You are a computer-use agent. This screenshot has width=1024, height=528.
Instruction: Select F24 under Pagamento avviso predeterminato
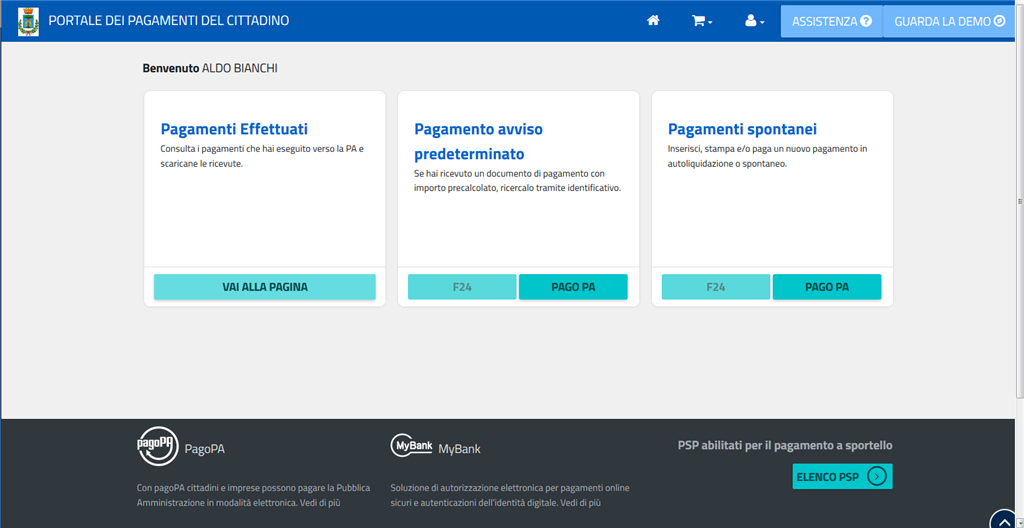(x=462, y=287)
